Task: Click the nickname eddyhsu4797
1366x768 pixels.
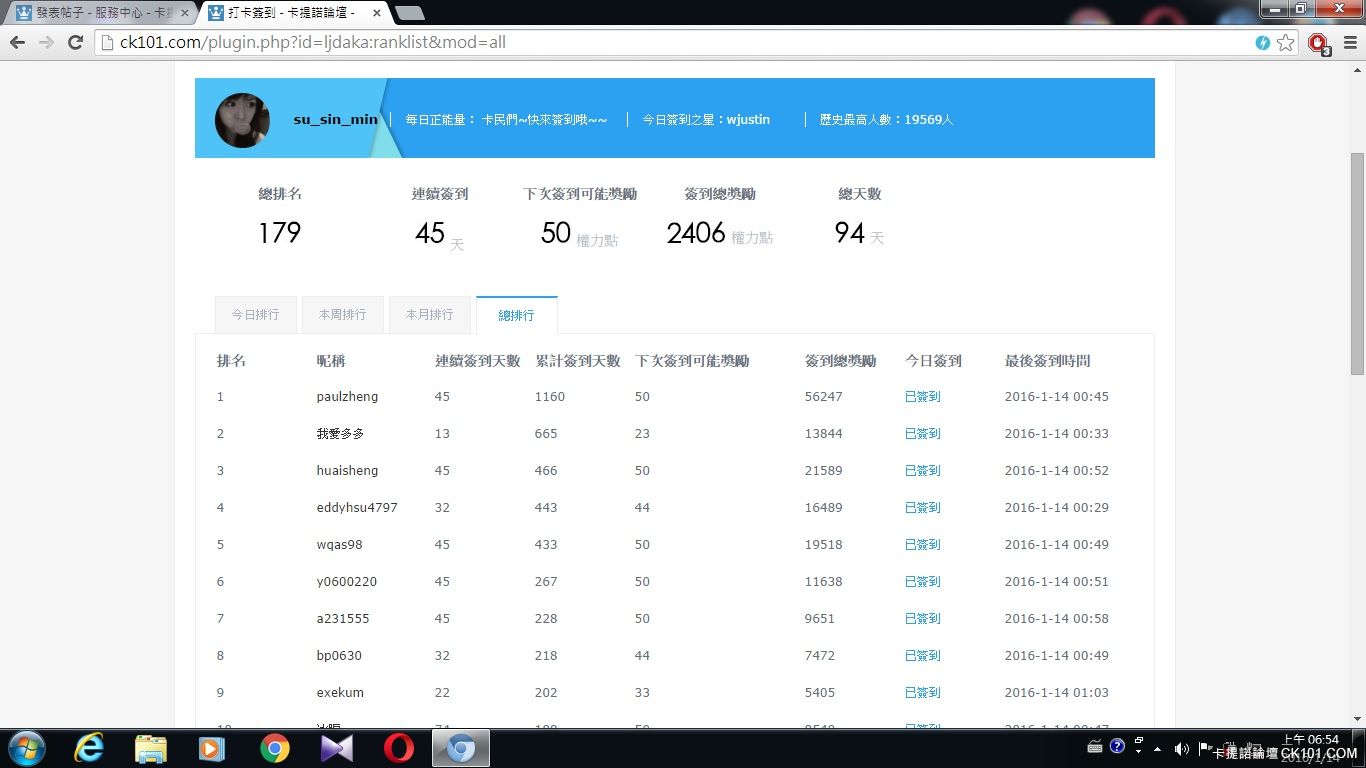Action: click(357, 508)
